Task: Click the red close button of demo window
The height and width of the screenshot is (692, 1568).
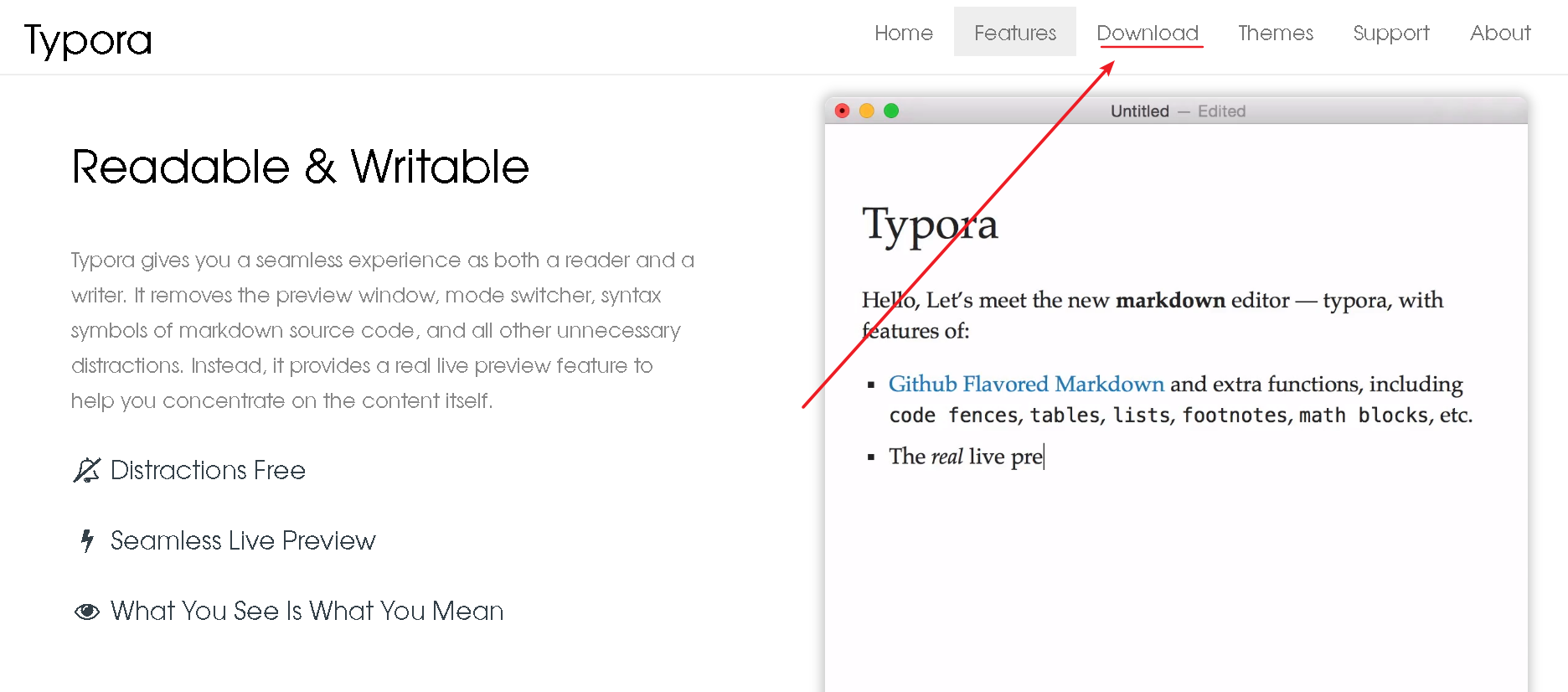Action: (x=843, y=111)
